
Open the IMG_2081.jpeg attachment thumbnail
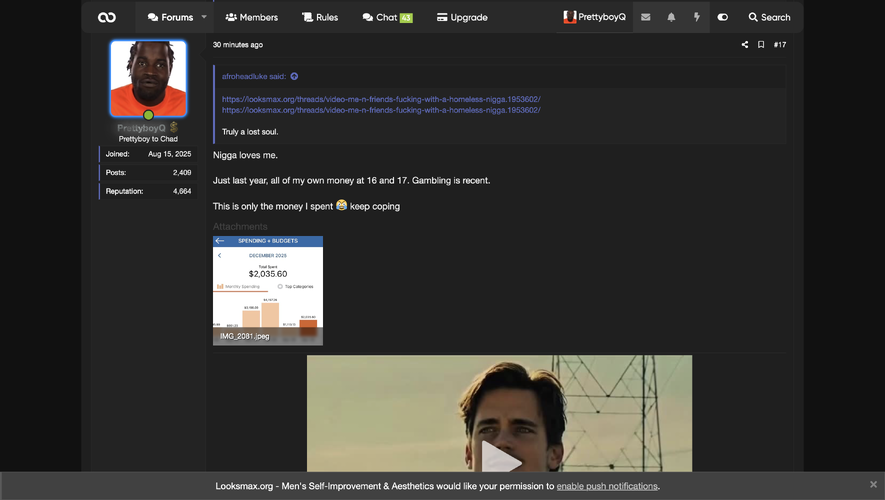point(268,291)
